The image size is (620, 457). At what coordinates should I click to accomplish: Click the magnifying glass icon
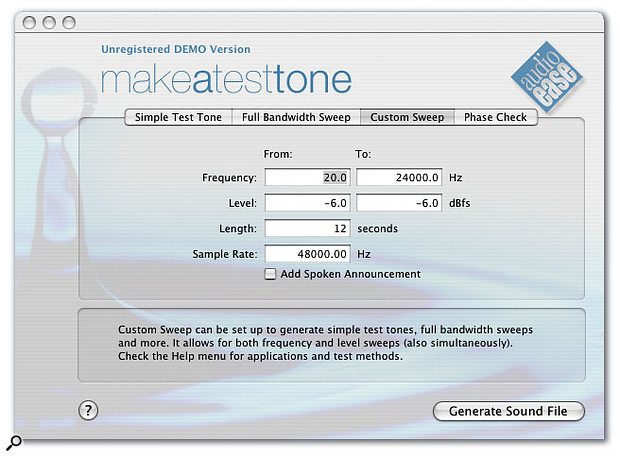pyautogui.click(x=14, y=442)
